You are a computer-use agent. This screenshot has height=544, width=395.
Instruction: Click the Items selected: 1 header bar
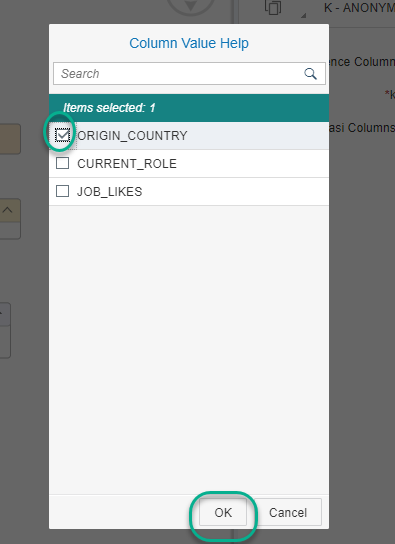[189, 108]
